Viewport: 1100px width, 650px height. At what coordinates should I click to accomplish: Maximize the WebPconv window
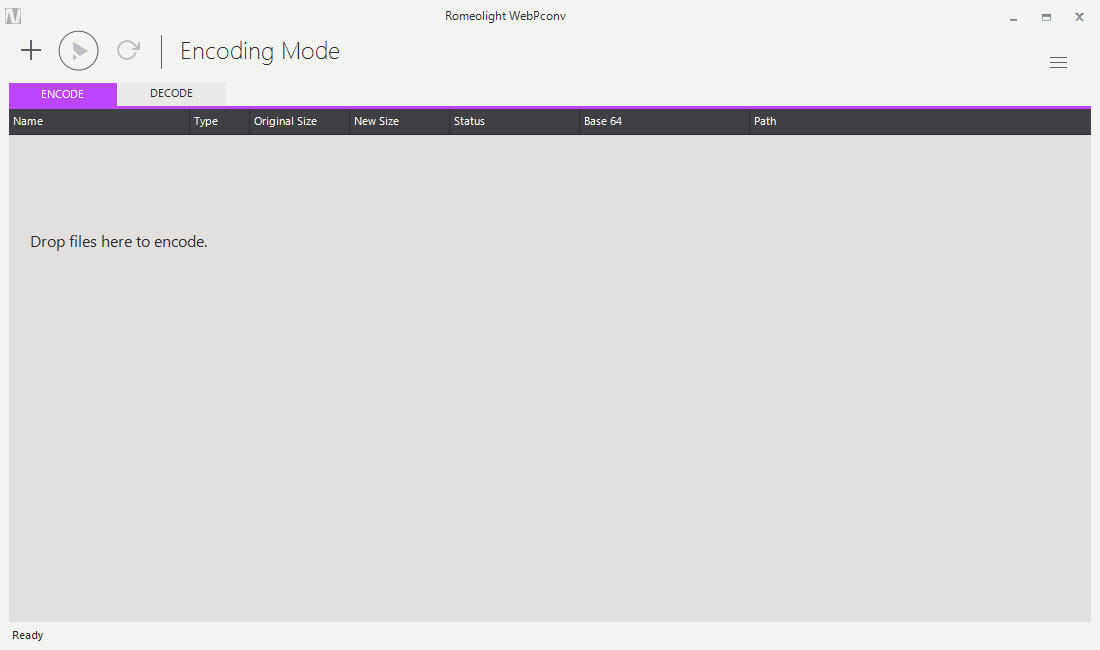click(1046, 17)
